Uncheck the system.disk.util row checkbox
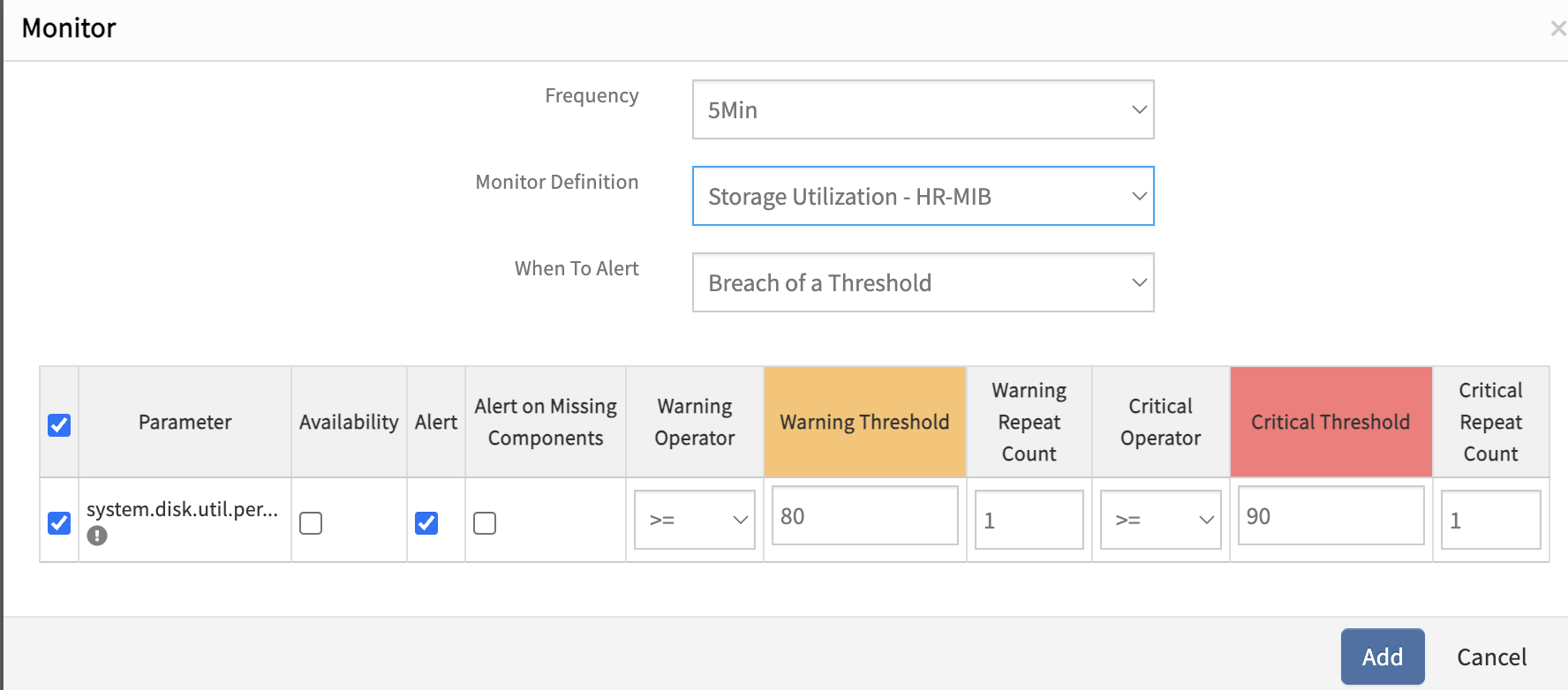The width and height of the screenshot is (1568, 690). [59, 522]
